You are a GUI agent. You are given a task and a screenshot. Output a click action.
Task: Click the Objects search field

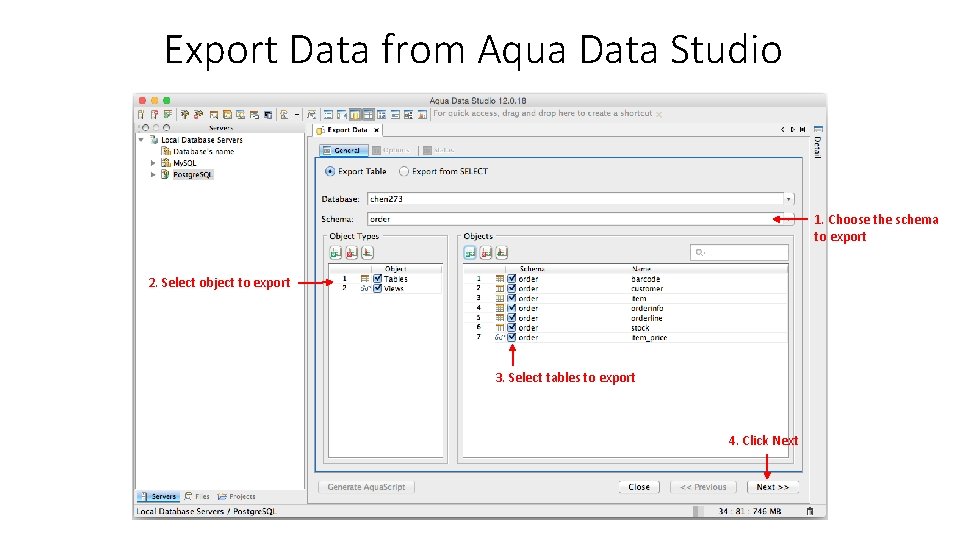pos(739,252)
